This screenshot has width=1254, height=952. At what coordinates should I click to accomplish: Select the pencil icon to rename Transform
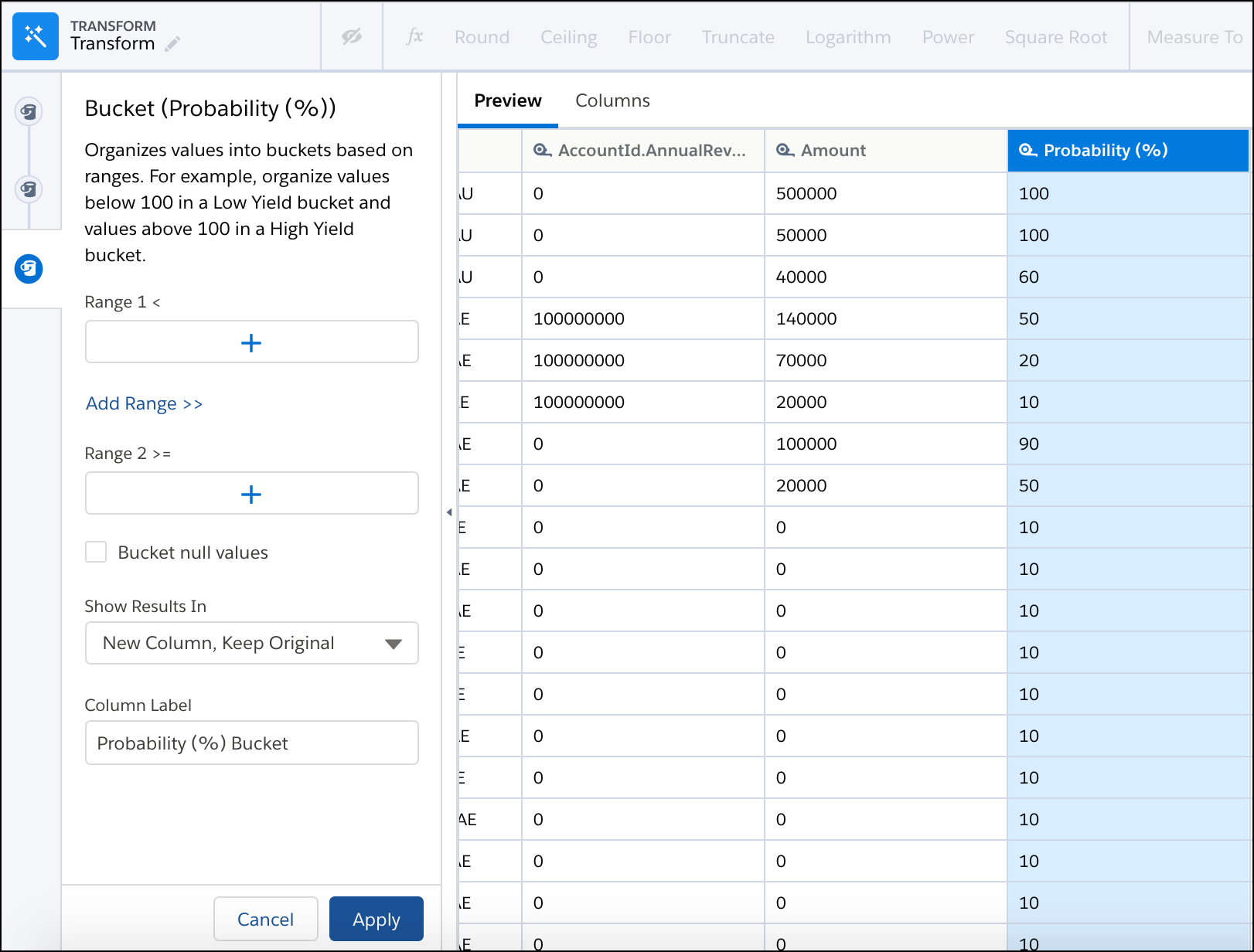click(x=173, y=44)
